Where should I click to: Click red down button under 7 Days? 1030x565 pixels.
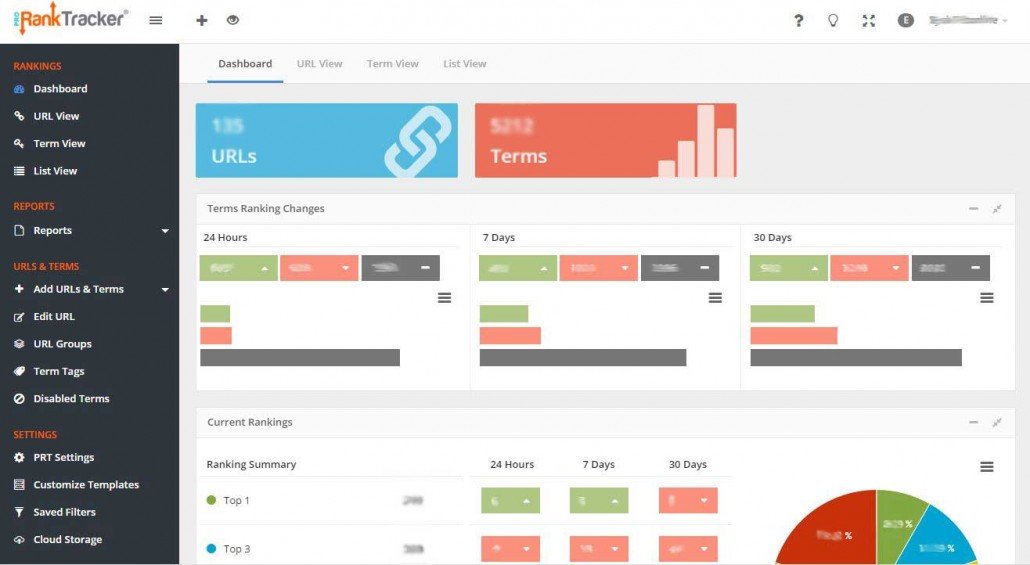tap(598, 268)
